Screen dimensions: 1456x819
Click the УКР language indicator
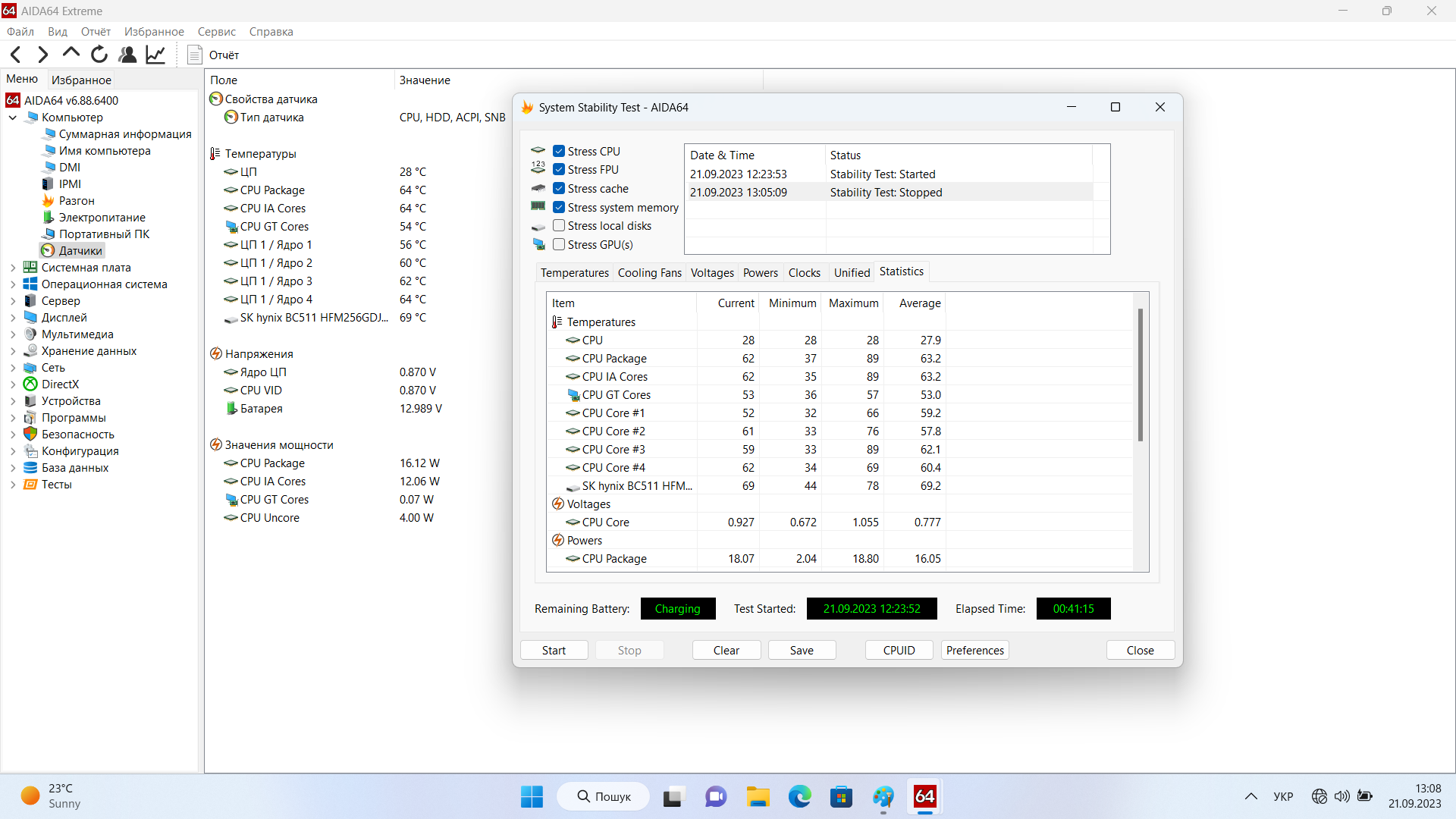tap(1283, 796)
